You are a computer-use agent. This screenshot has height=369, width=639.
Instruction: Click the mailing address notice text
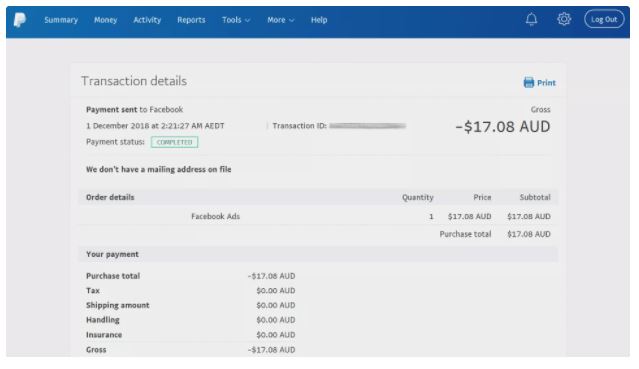point(159,169)
